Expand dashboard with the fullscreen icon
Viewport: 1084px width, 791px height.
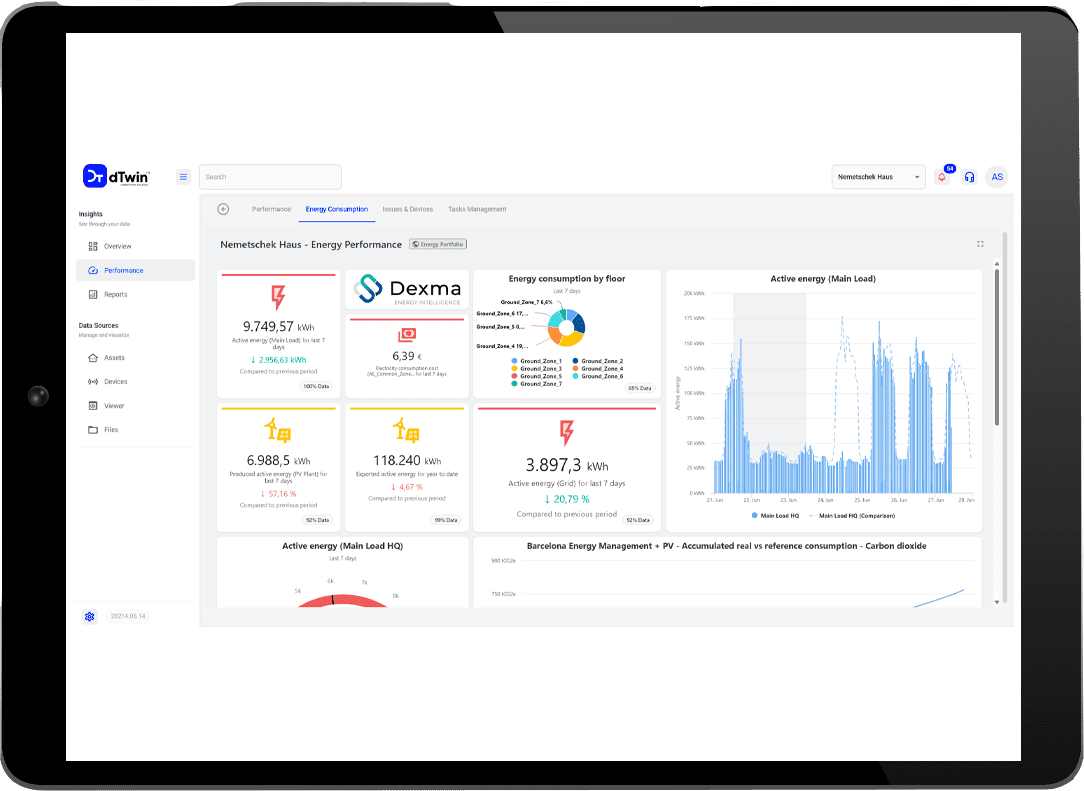[x=980, y=244]
